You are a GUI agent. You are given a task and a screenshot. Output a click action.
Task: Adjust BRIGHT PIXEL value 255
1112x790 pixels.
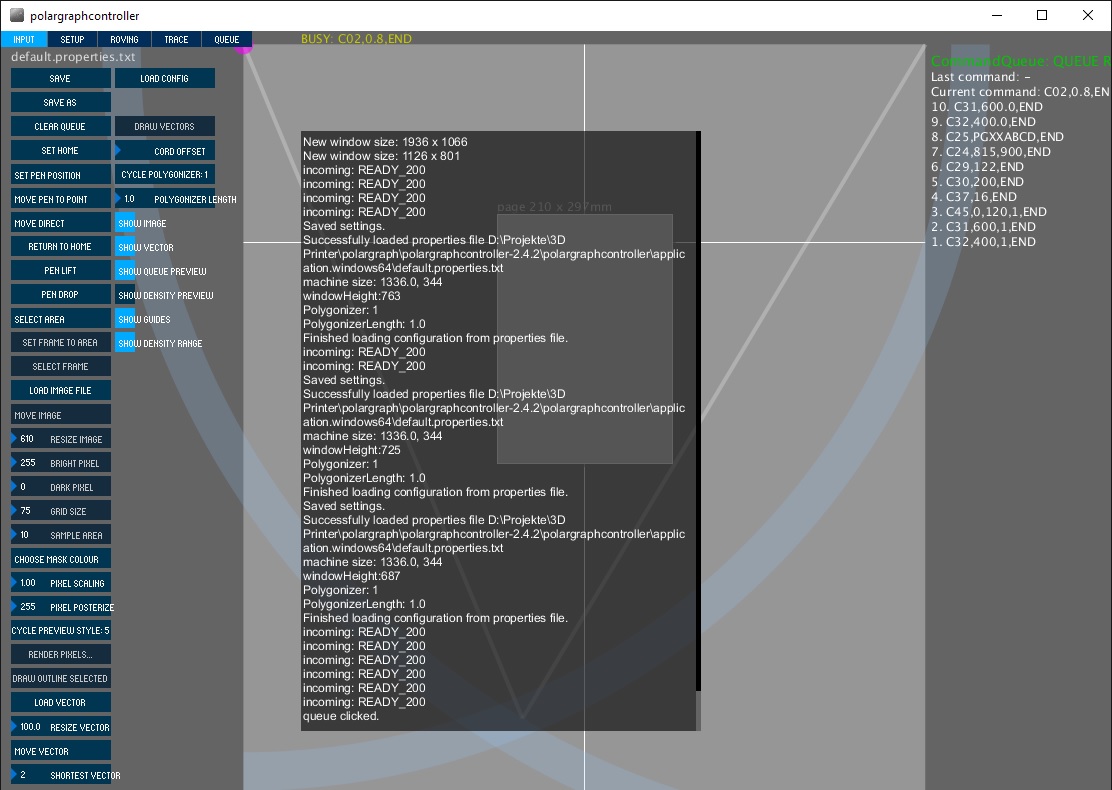[60, 463]
